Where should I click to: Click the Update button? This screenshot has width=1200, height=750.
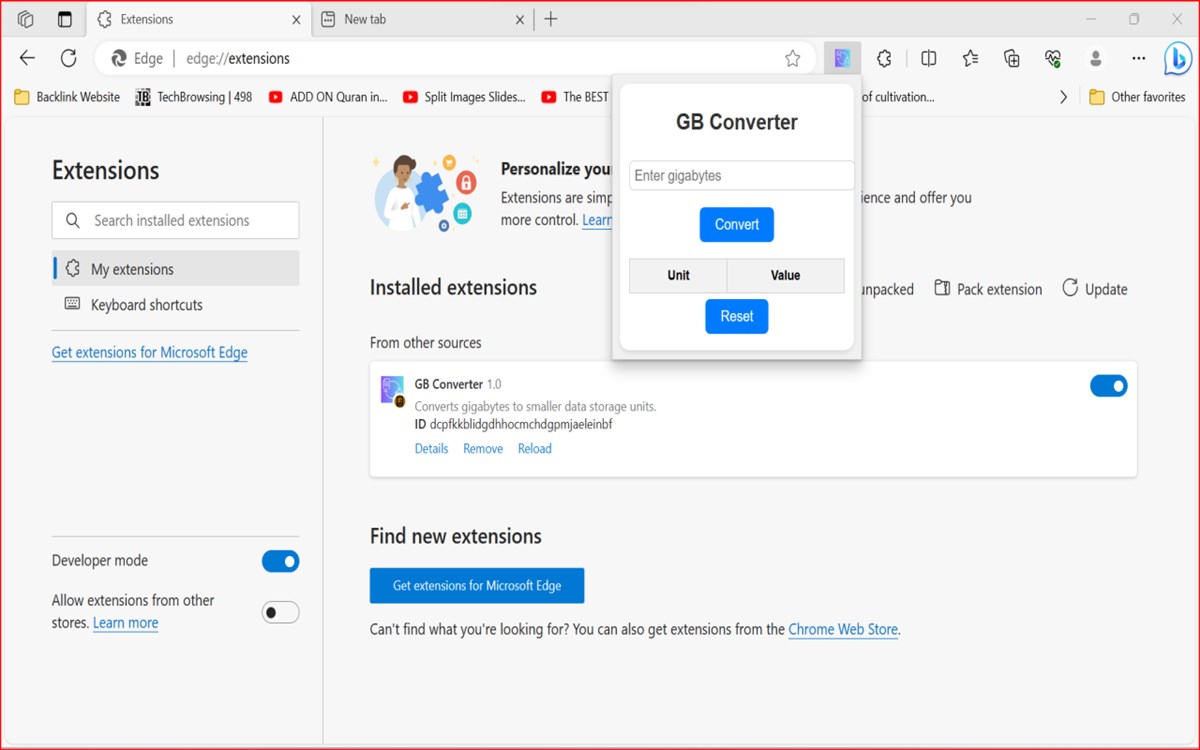pyautogui.click(x=1095, y=289)
